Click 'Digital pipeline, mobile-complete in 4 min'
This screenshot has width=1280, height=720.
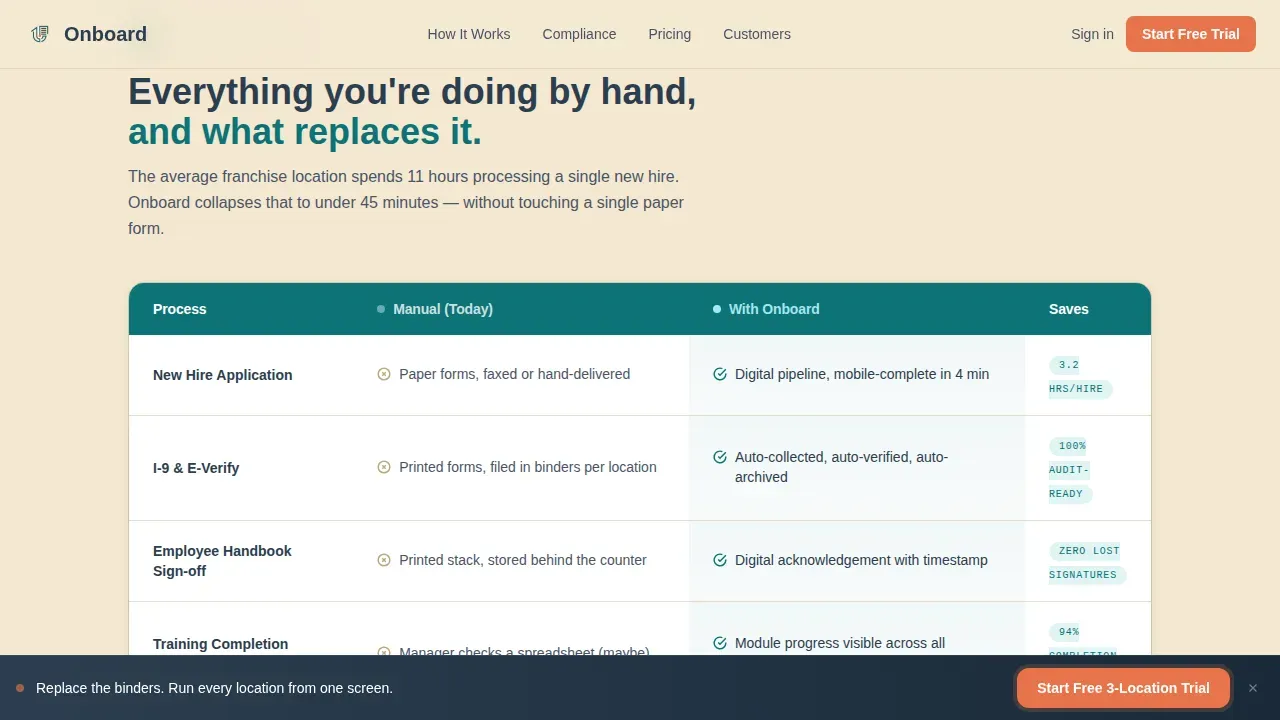pos(862,374)
